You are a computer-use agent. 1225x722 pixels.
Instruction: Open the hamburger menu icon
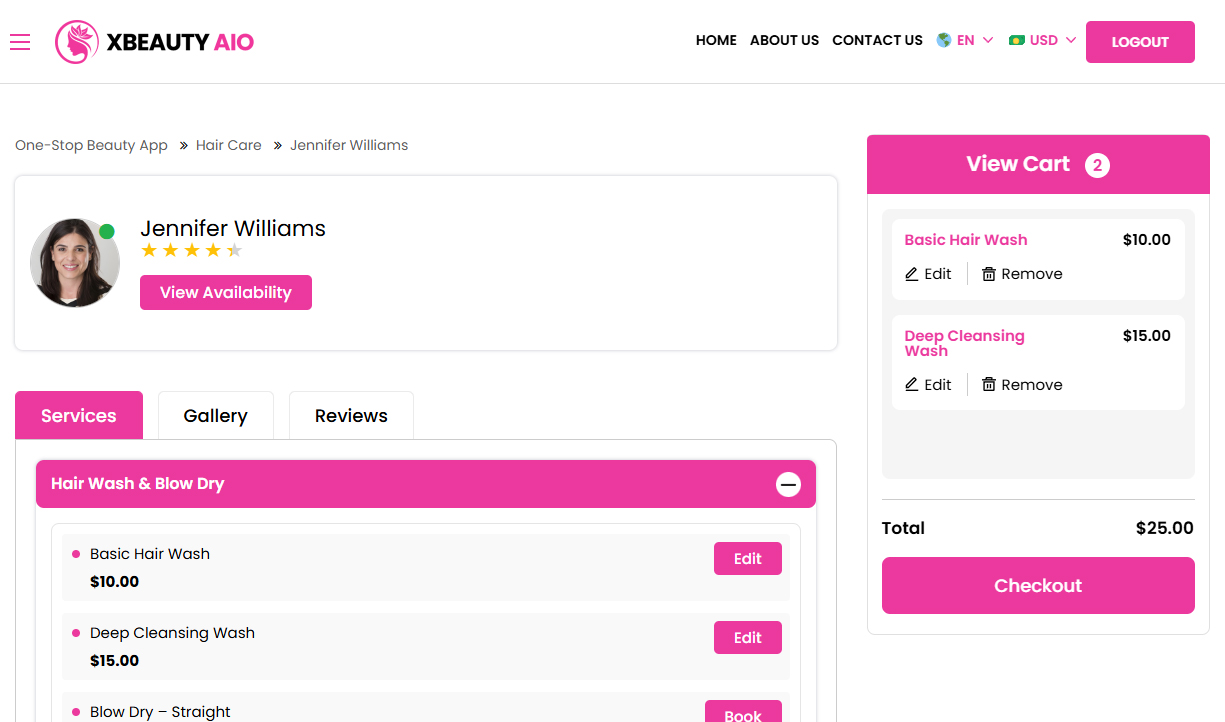point(20,42)
